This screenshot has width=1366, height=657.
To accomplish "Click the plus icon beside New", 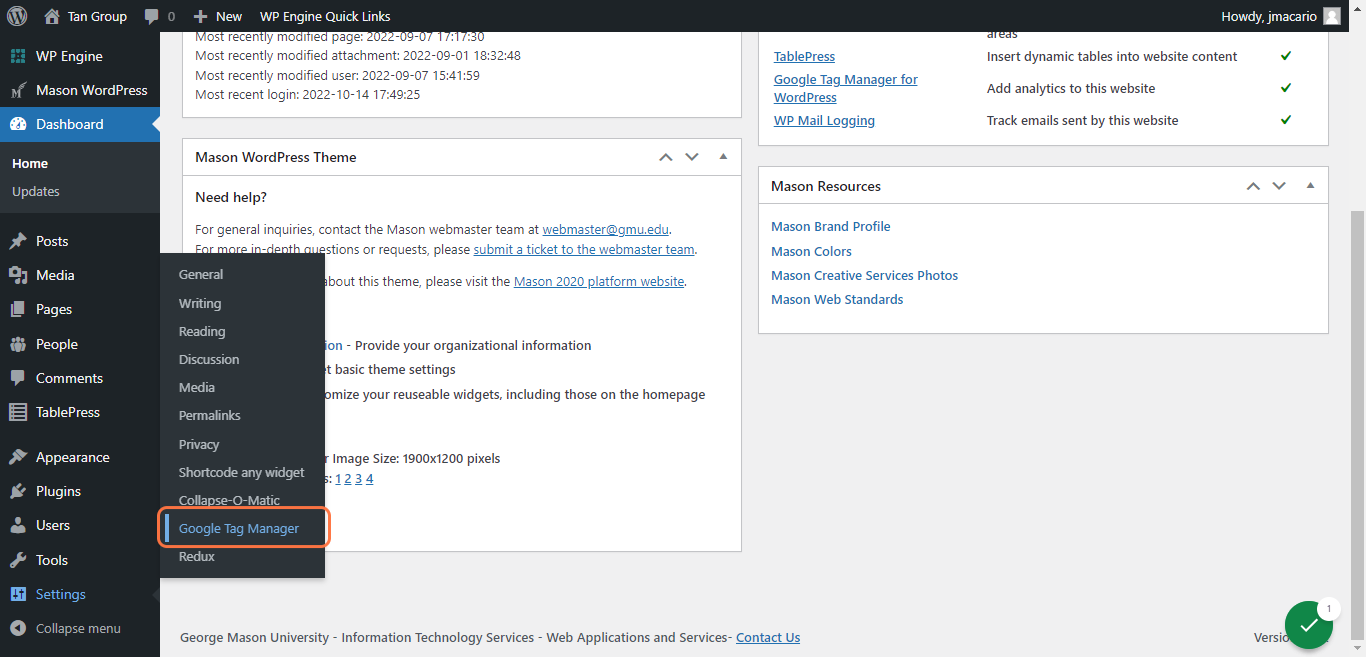I will (201, 16).
